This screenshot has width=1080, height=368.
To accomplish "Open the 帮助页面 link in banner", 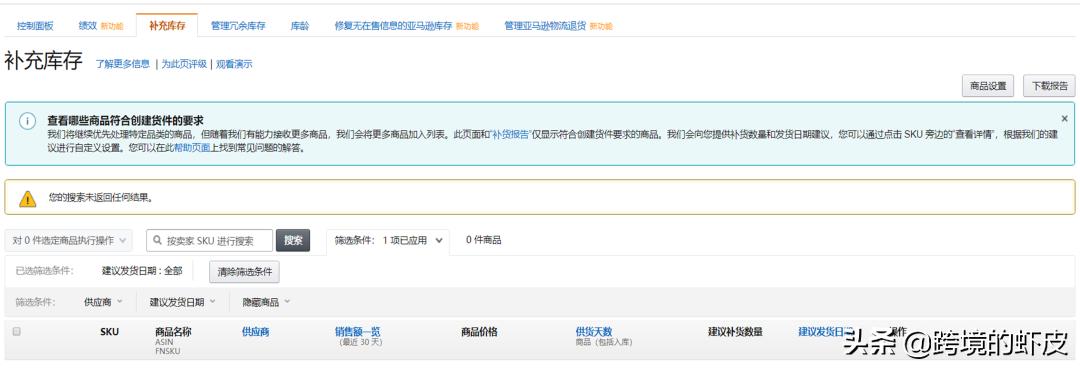I will pyautogui.click(x=191, y=147).
